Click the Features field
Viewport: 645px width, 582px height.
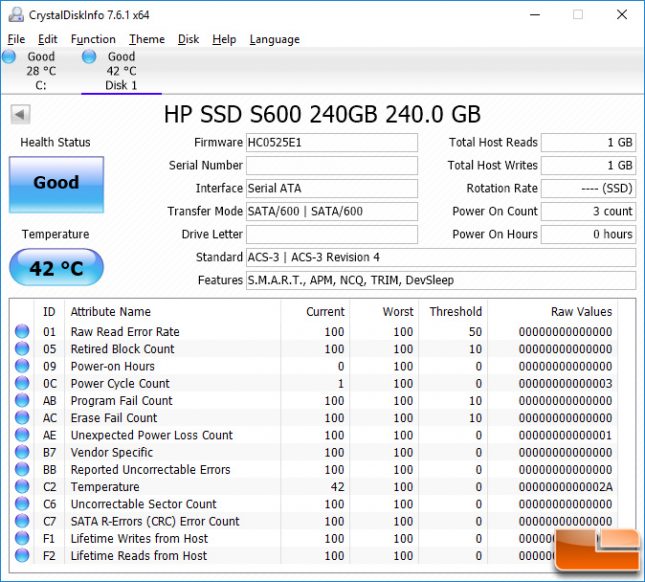coord(441,281)
